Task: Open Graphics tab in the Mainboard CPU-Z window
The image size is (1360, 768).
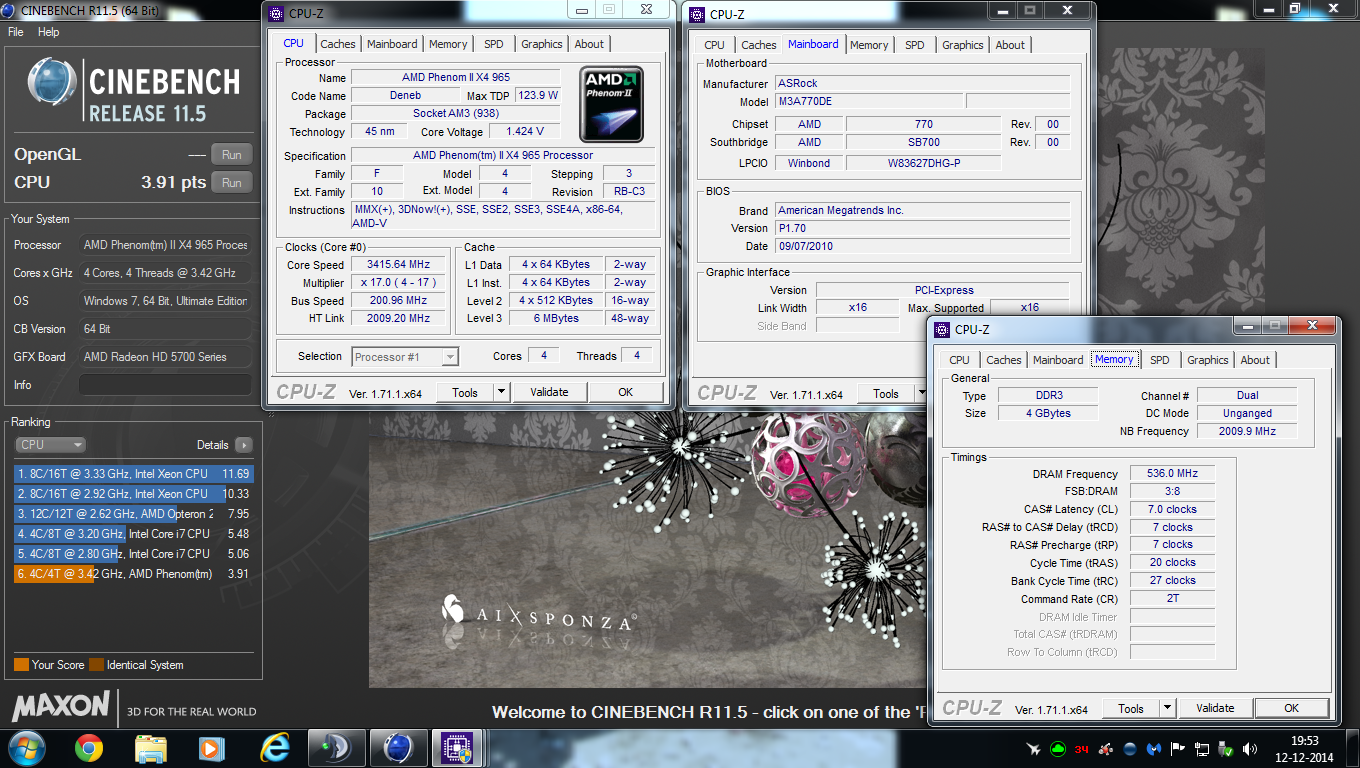Action: (x=963, y=45)
